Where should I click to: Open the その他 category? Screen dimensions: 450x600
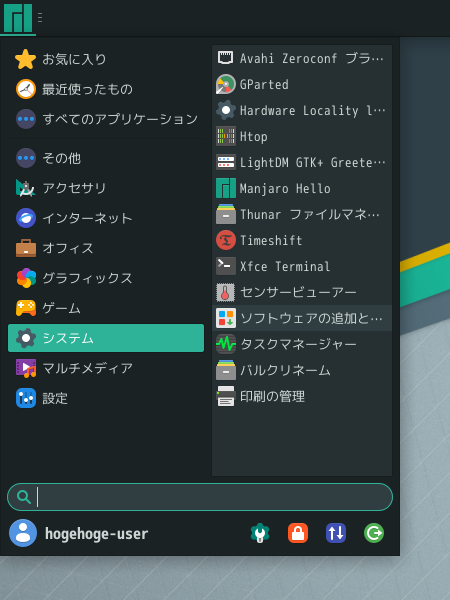point(106,158)
